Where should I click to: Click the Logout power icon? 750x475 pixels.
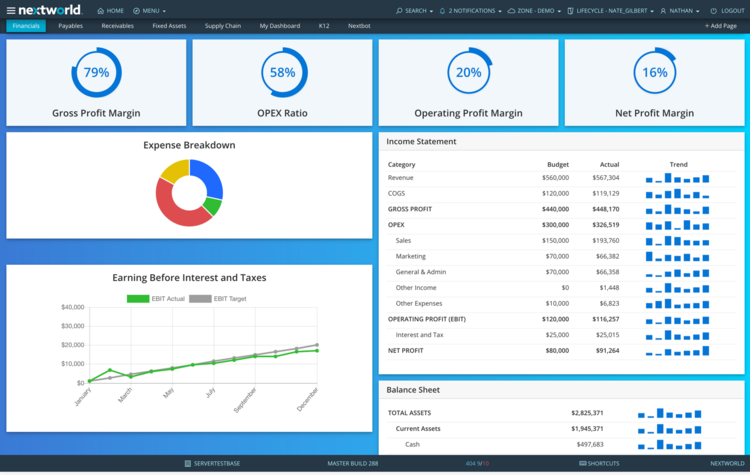712,11
